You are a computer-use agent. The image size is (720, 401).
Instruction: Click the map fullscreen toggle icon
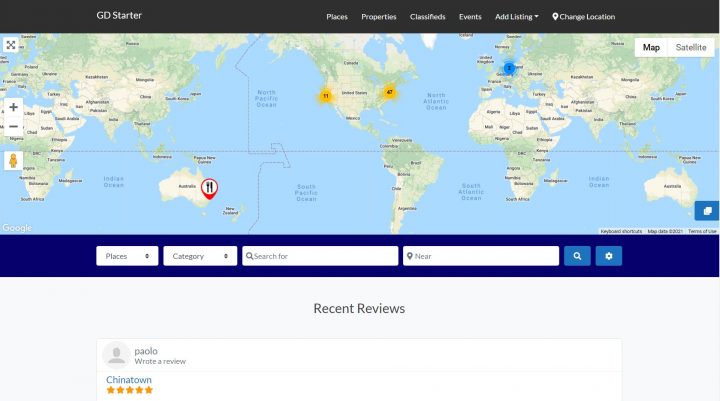tap(11, 45)
